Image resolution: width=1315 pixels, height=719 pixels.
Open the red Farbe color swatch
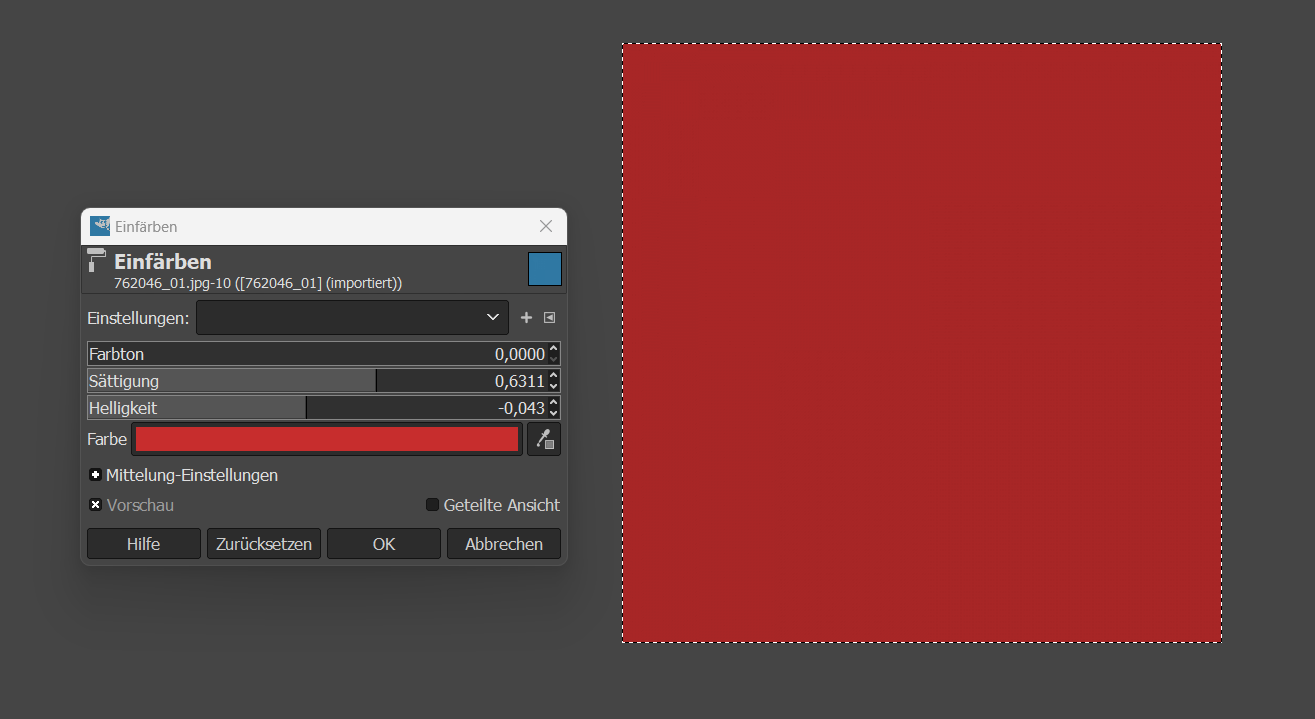[327, 439]
